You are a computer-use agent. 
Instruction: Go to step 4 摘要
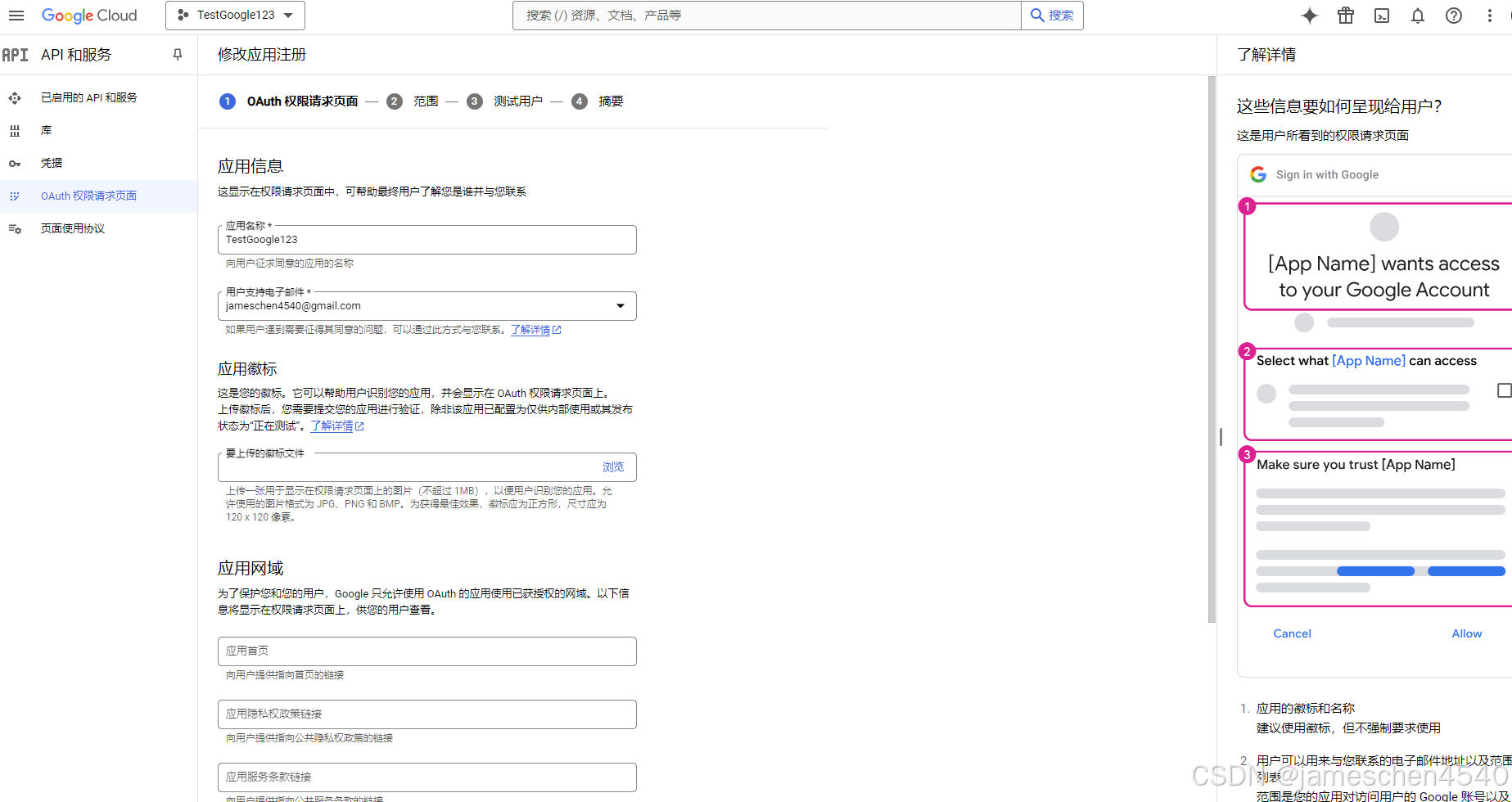pyautogui.click(x=598, y=101)
